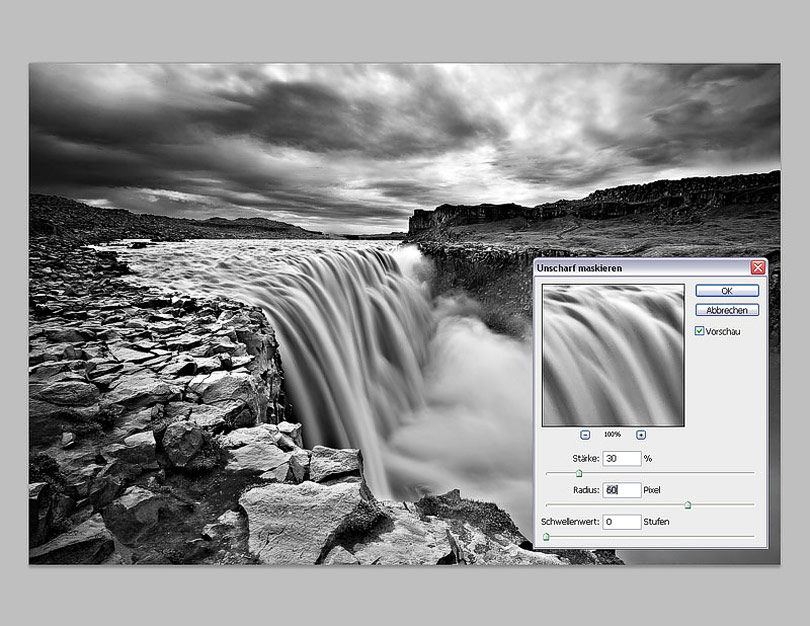Click the waterfall preview thumbnail in dialog
The image size is (810, 626).
pos(613,355)
